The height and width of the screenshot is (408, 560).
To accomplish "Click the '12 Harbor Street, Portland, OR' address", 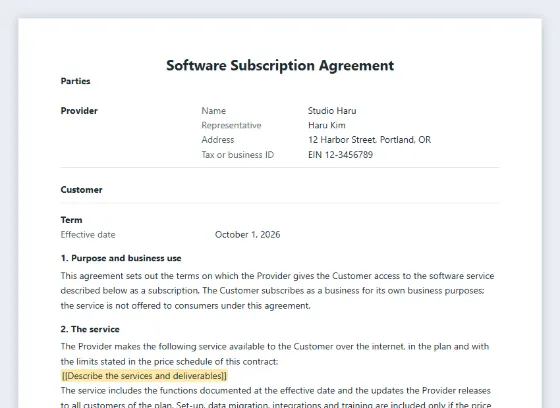I will [x=370, y=140].
